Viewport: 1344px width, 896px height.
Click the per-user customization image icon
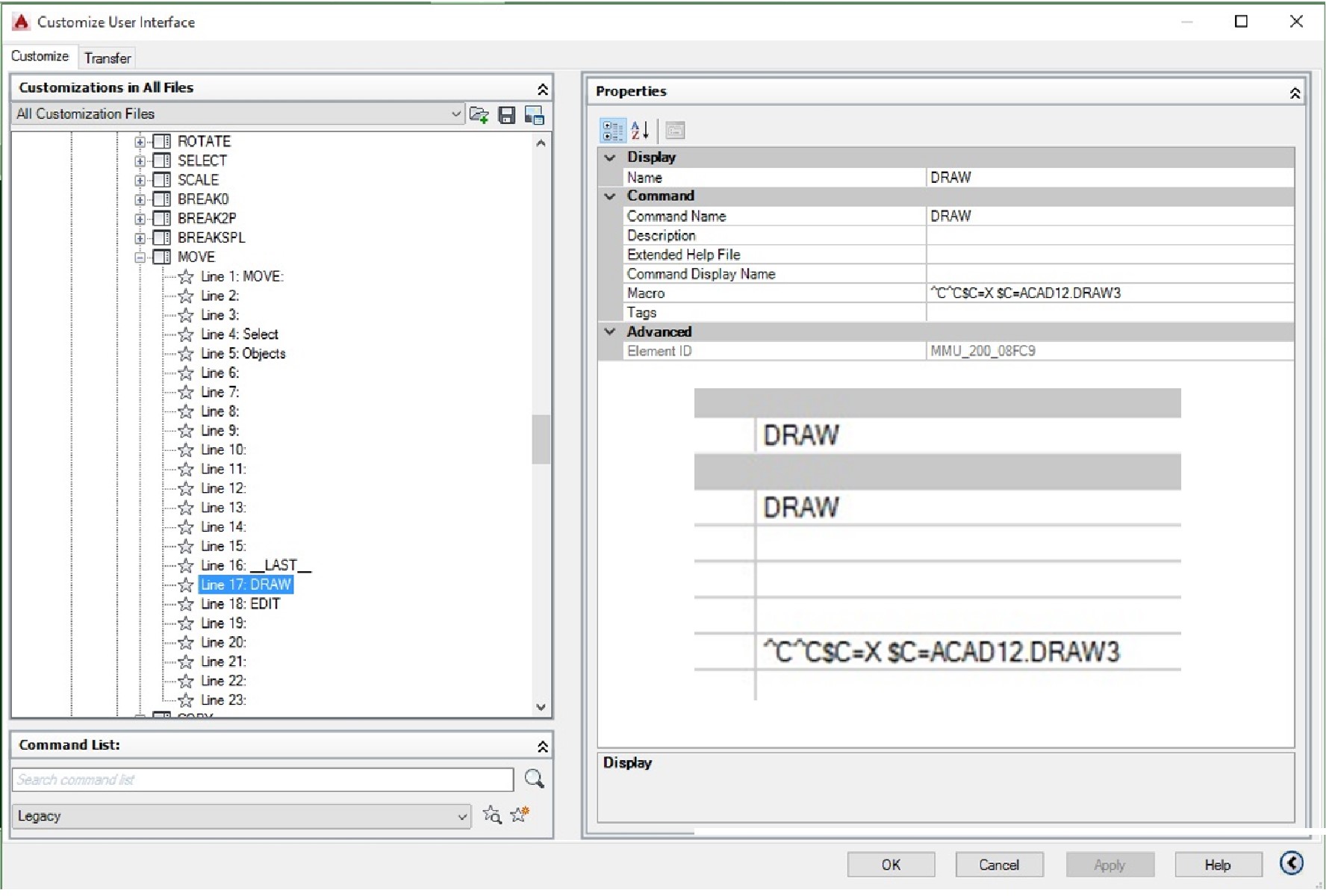click(535, 115)
